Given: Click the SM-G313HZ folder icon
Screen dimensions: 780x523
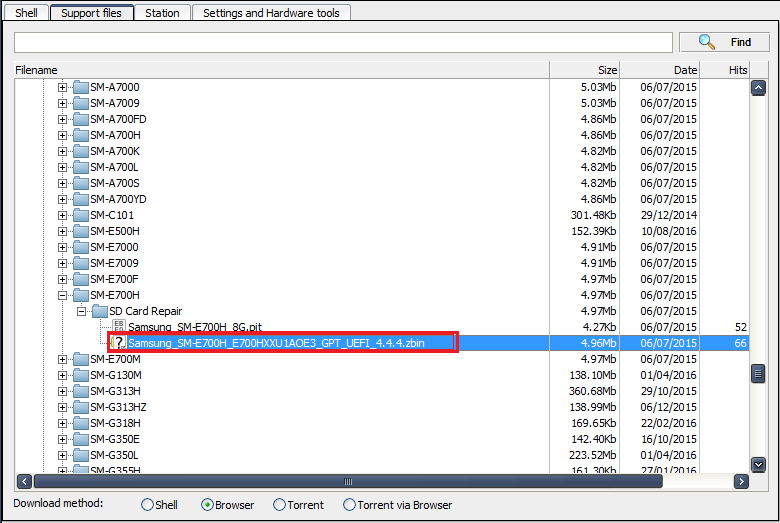Looking at the screenshot, I should click(81, 407).
